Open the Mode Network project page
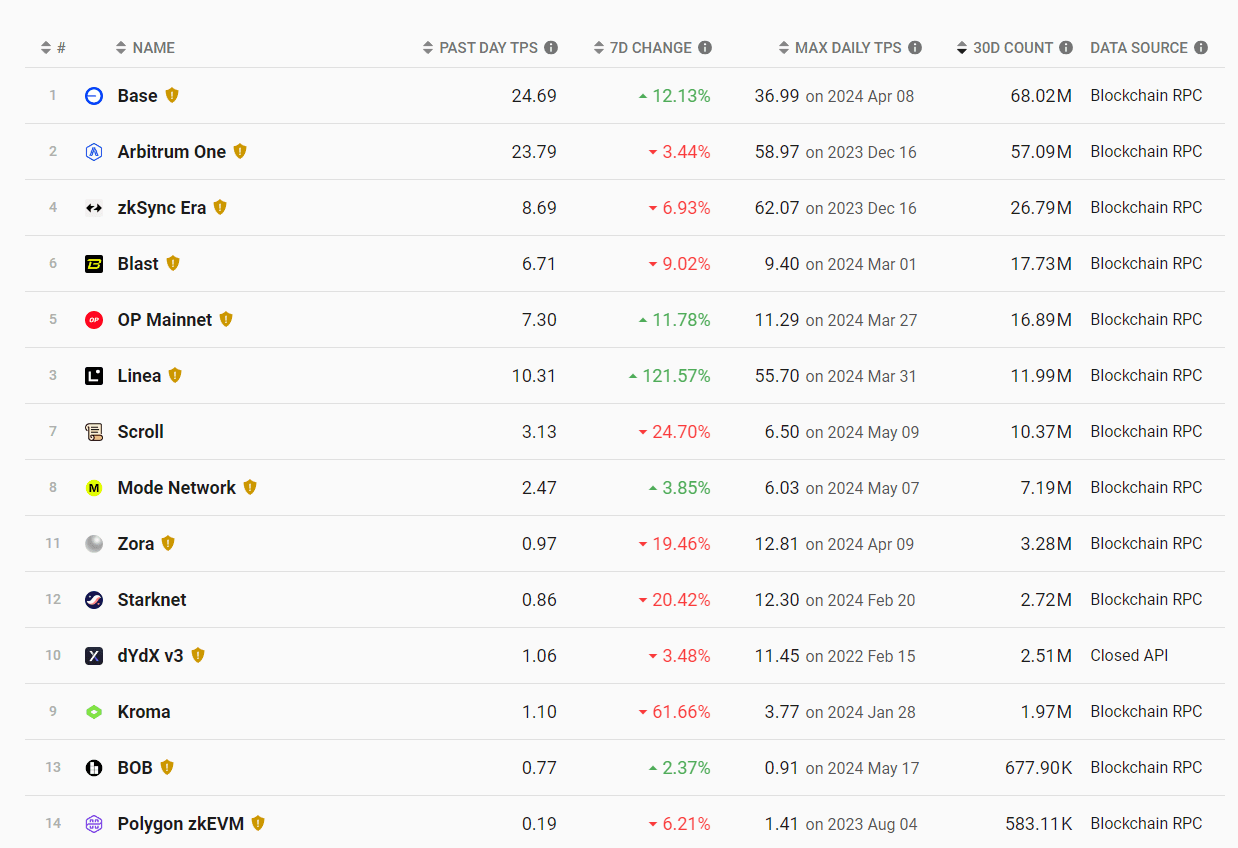The width and height of the screenshot is (1238, 848). click(177, 488)
